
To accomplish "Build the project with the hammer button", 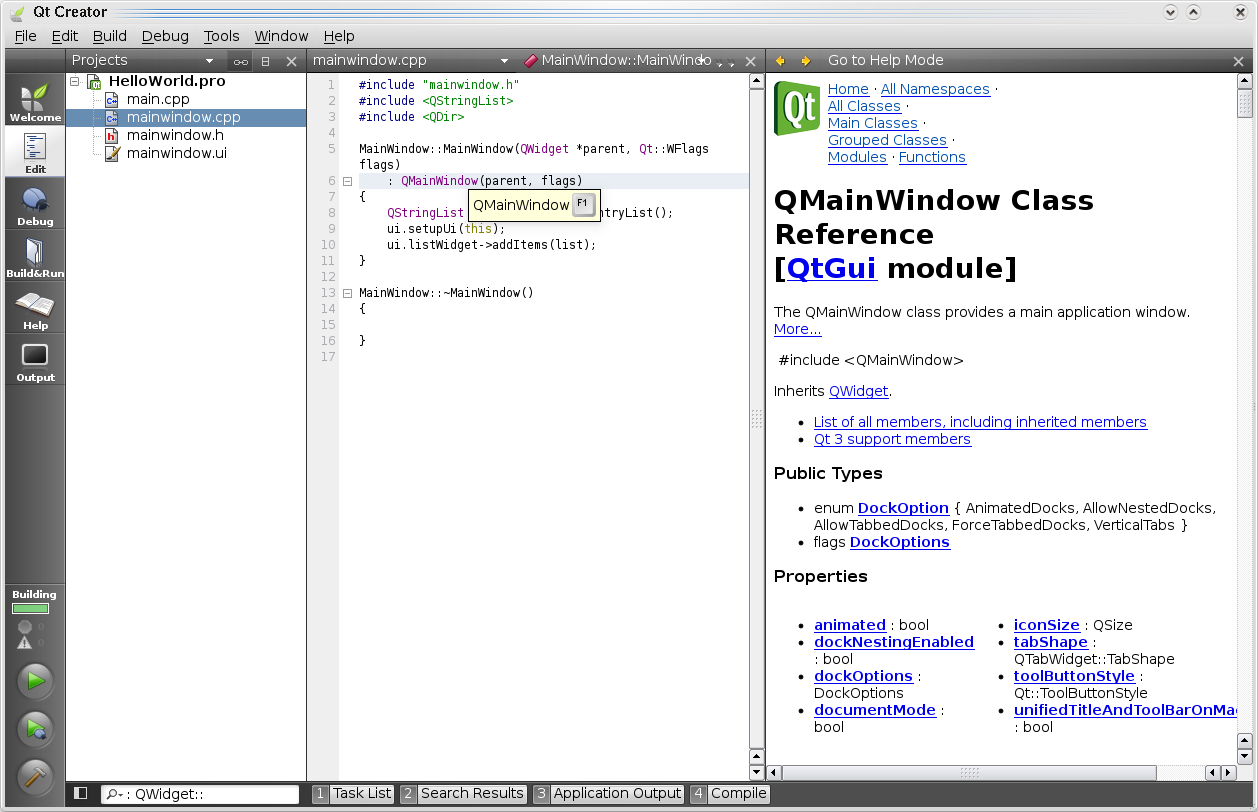I will click(x=35, y=775).
